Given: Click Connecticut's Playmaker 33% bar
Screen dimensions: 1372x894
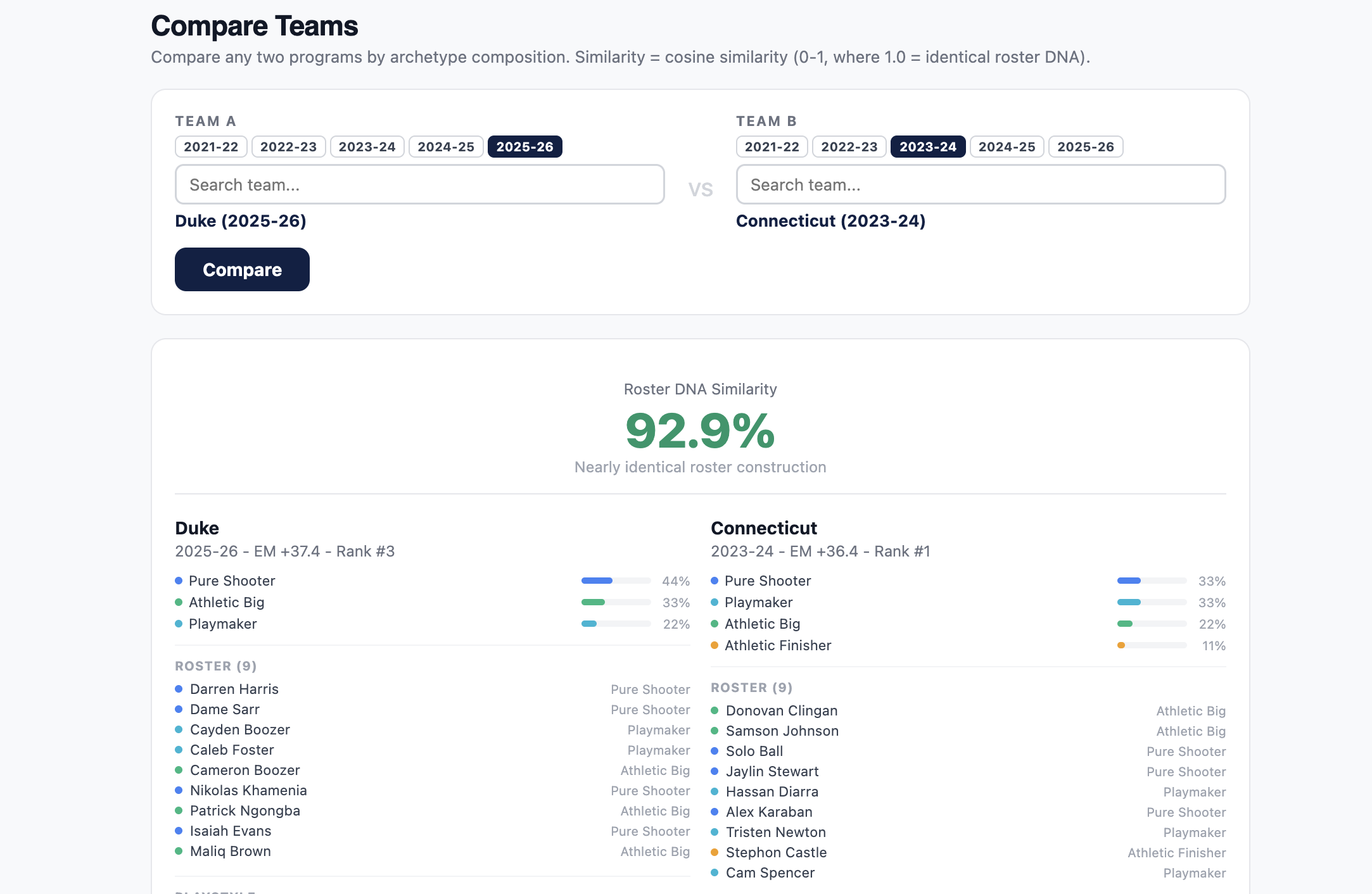Looking at the screenshot, I should click(1152, 602).
